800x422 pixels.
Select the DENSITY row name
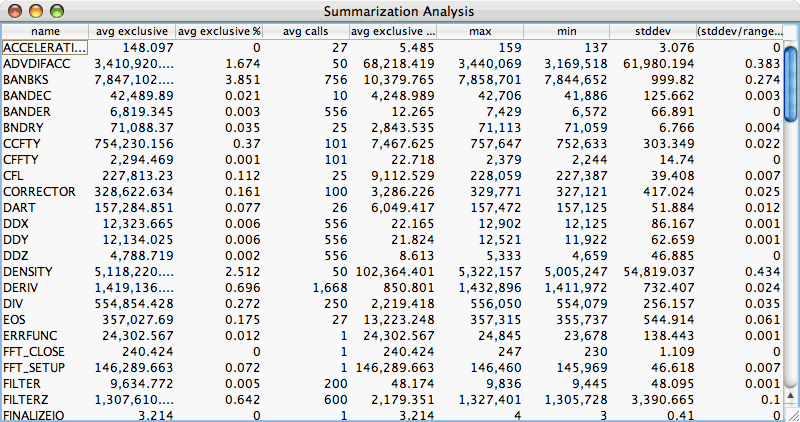point(28,271)
